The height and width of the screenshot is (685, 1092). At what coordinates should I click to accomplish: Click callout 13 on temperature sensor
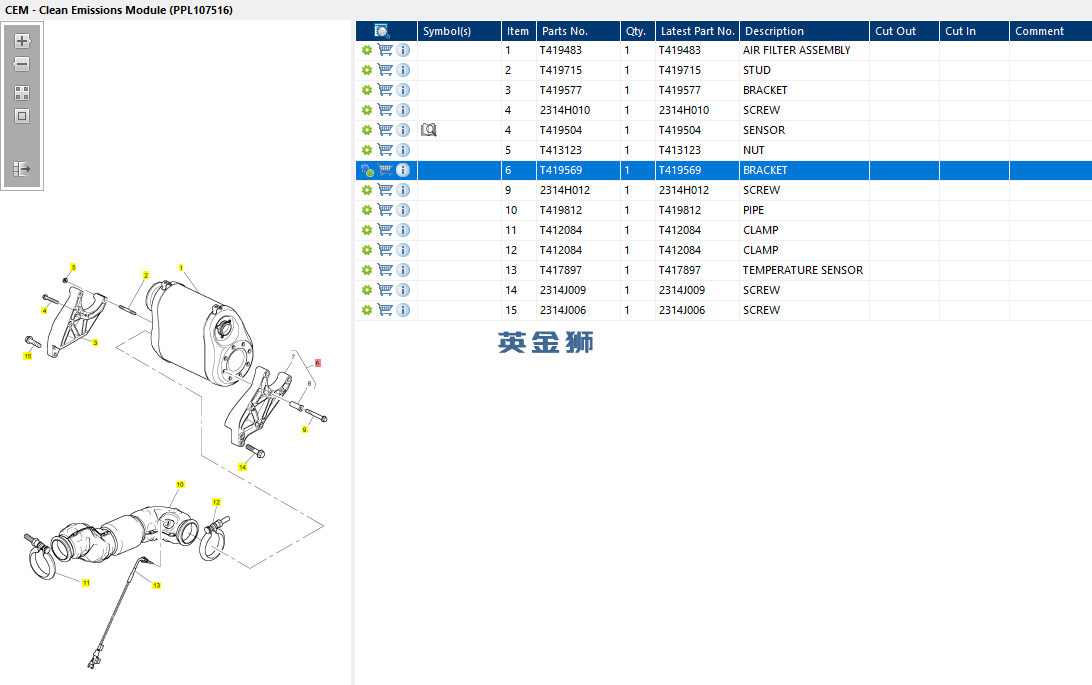157,585
